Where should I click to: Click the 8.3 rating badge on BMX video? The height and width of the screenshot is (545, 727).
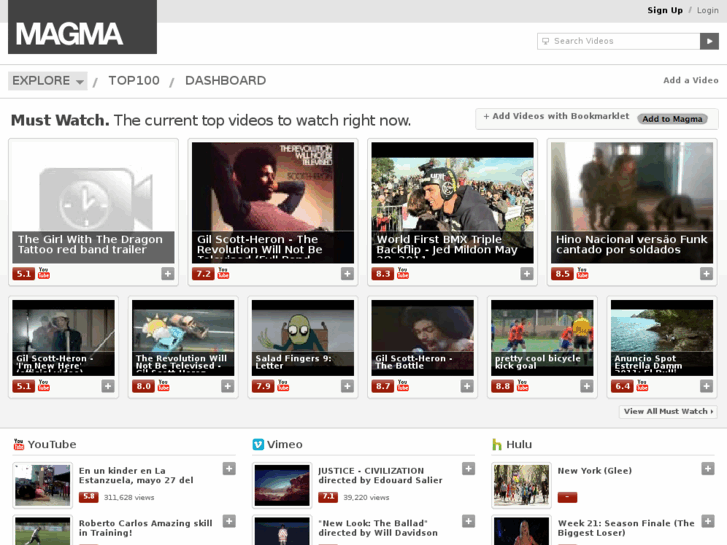(x=383, y=274)
